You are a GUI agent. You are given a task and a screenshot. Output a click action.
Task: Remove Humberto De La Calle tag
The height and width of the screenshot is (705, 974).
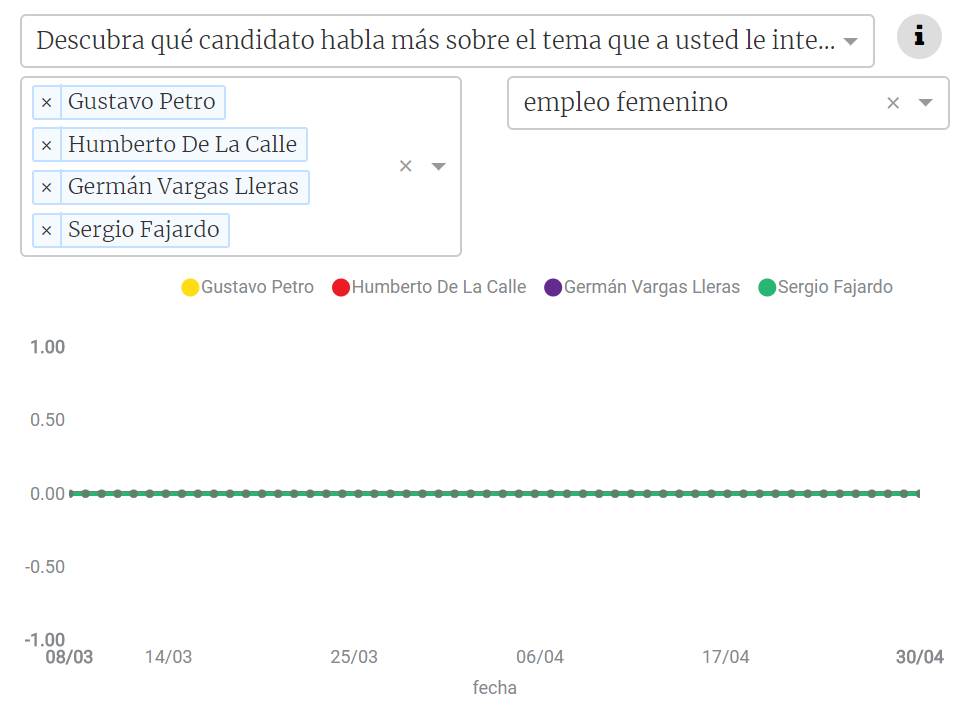(46, 145)
